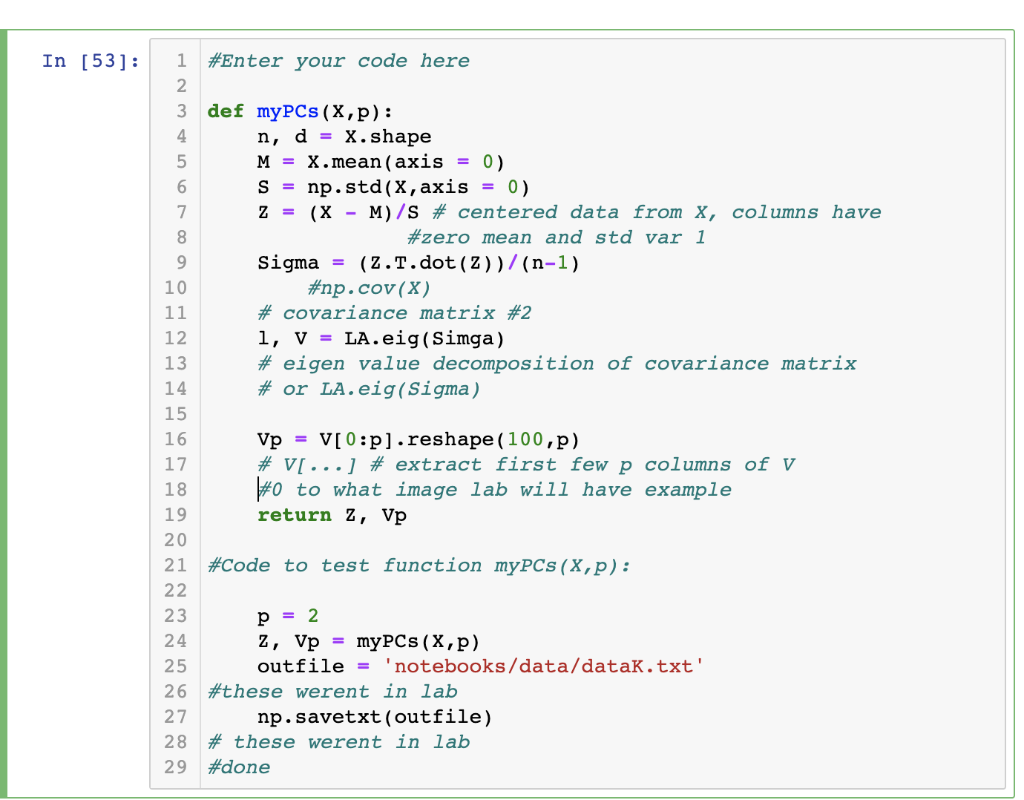Click empty line 15 in the code
Screen dimensions: 1024x800
pos(300,414)
